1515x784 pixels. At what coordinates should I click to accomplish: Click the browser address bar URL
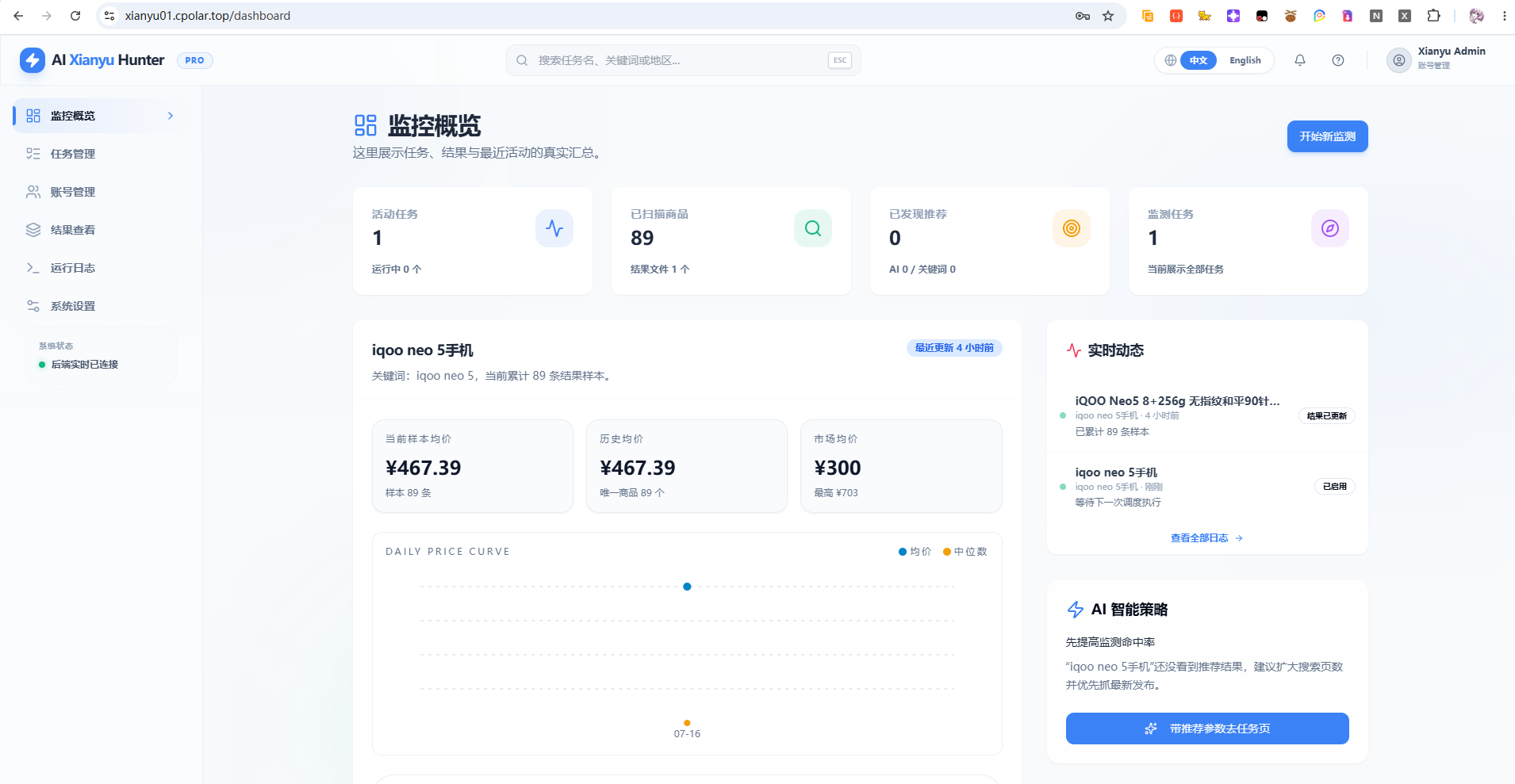[208, 16]
